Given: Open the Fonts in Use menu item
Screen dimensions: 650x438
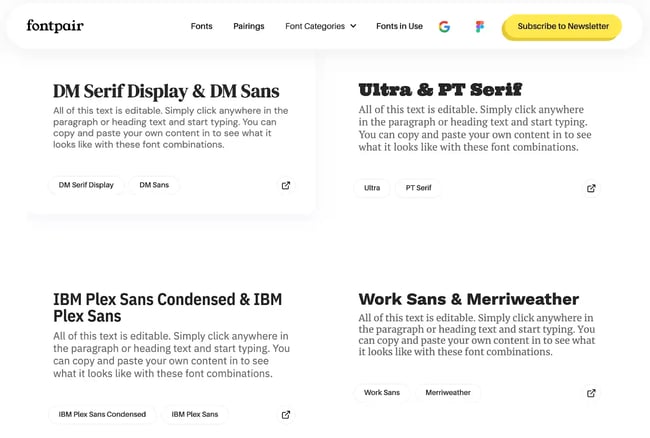Looking at the screenshot, I should pyautogui.click(x=400, y=26).
